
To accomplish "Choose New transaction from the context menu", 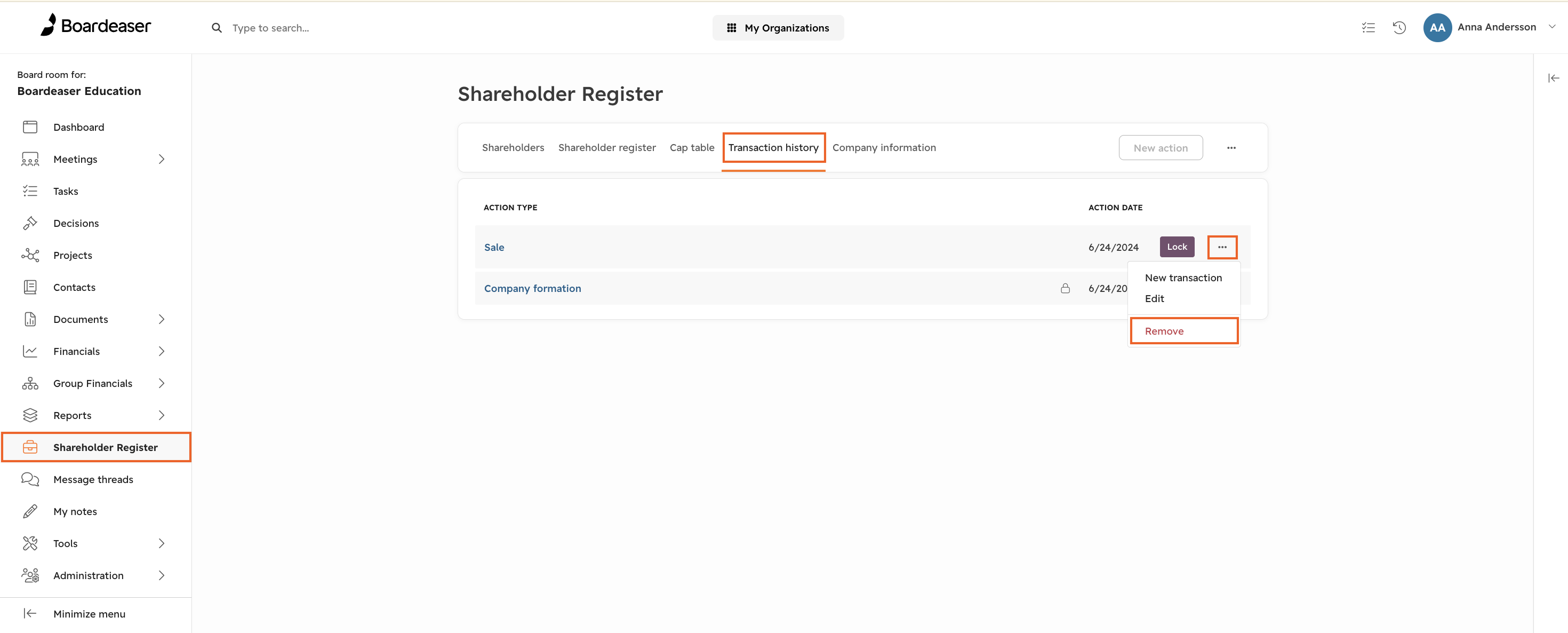I will [1183, 278].
